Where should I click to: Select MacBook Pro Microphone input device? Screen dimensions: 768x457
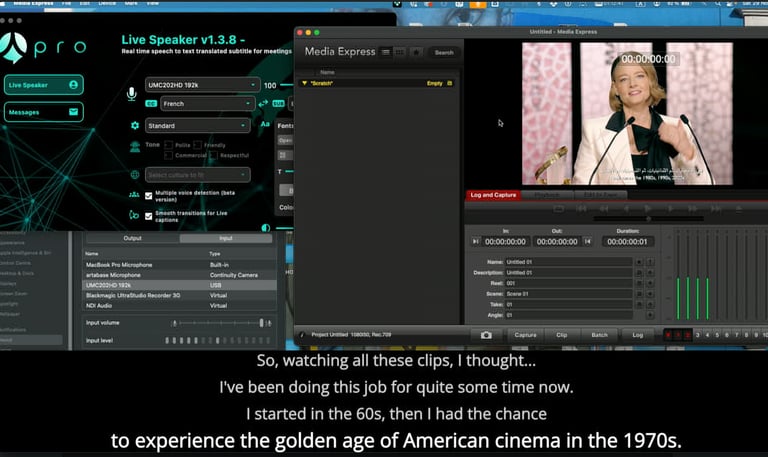coord(179,265)
